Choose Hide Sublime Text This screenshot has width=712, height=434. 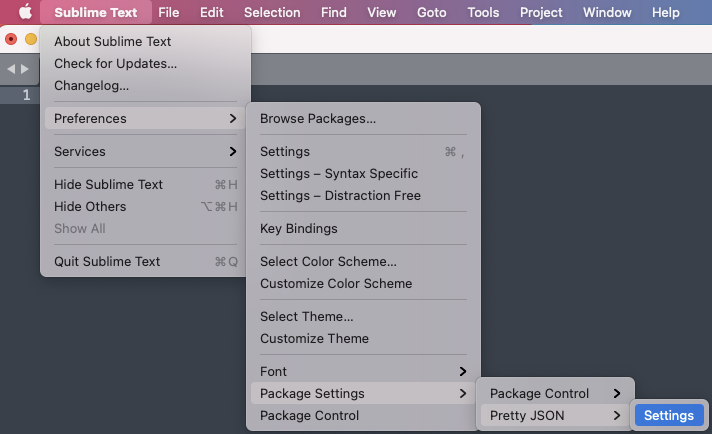(x=145, y=184)
